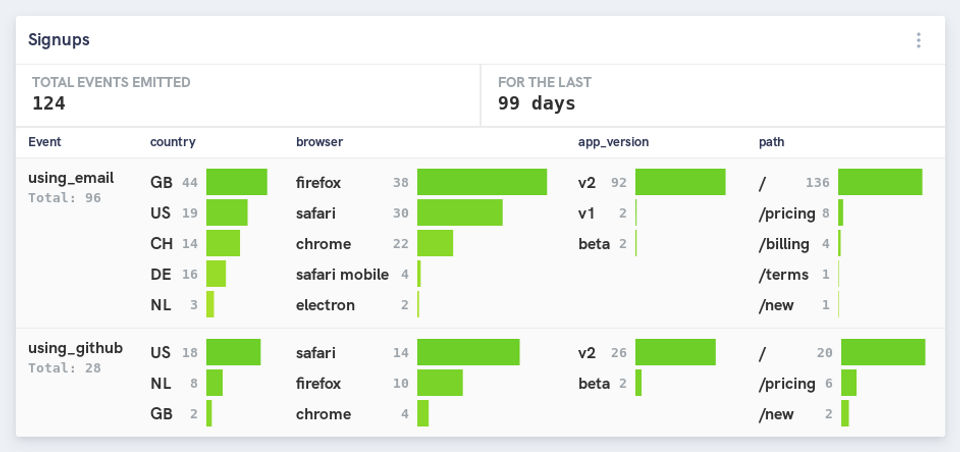Open the Signups panel kebab menu
The image size is (960, 452).
pyautogui.click(x=918, y=40)
